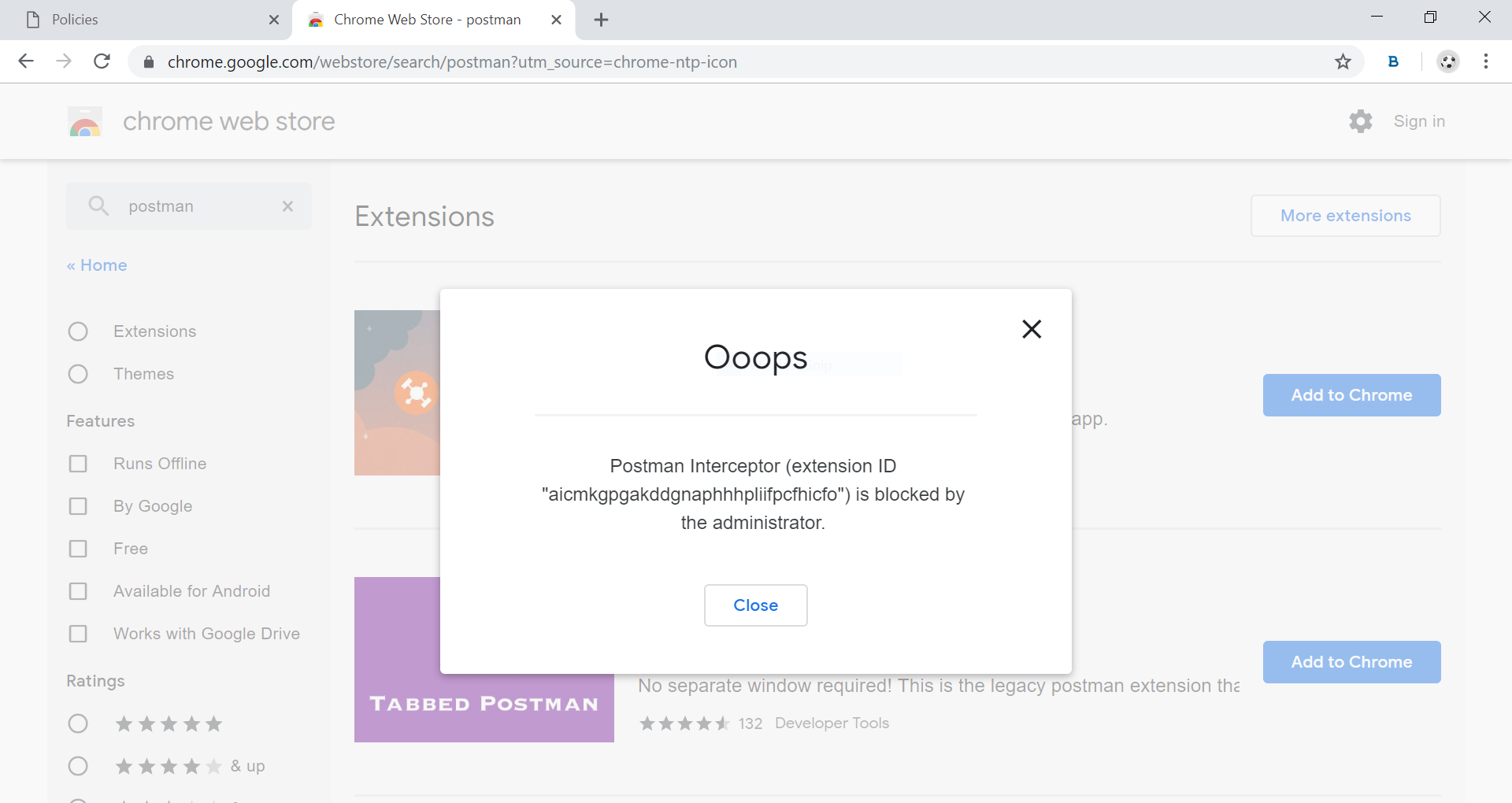This screenshot has width=1512, height=803.
Task: Reload the current page
Action: pyautogui.click(x=102, y=61)
